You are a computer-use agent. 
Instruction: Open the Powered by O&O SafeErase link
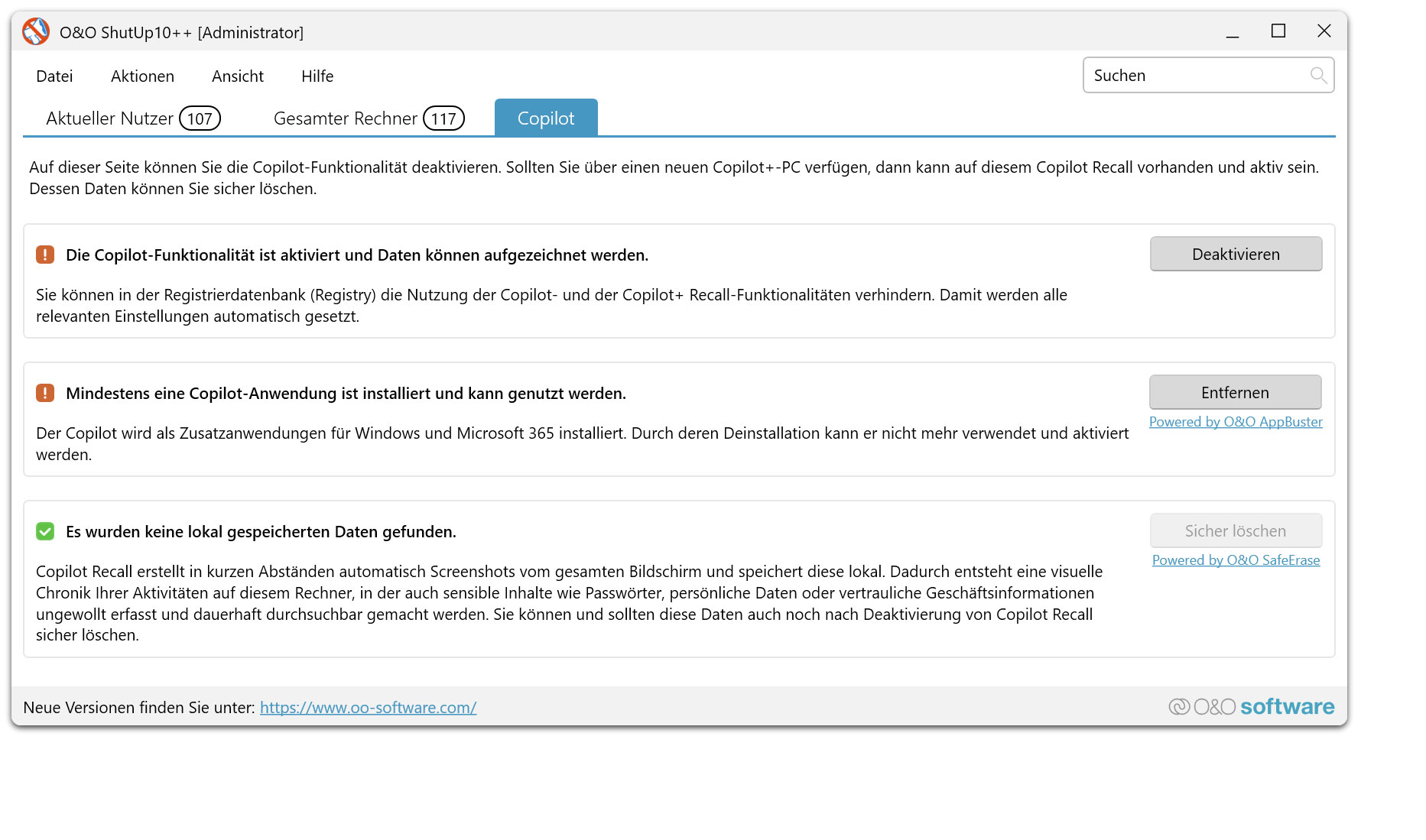pyautogui.click(x=1236, y=559)
